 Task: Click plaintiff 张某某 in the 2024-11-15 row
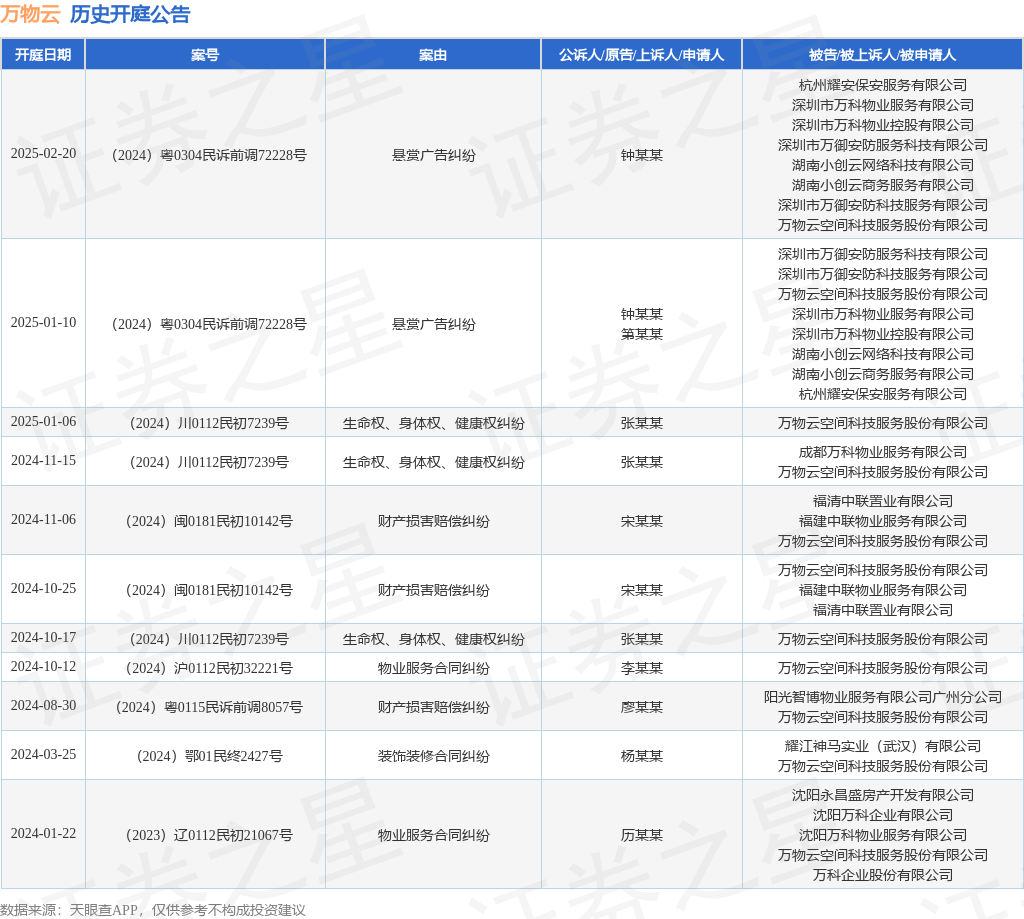pos(642,462)
